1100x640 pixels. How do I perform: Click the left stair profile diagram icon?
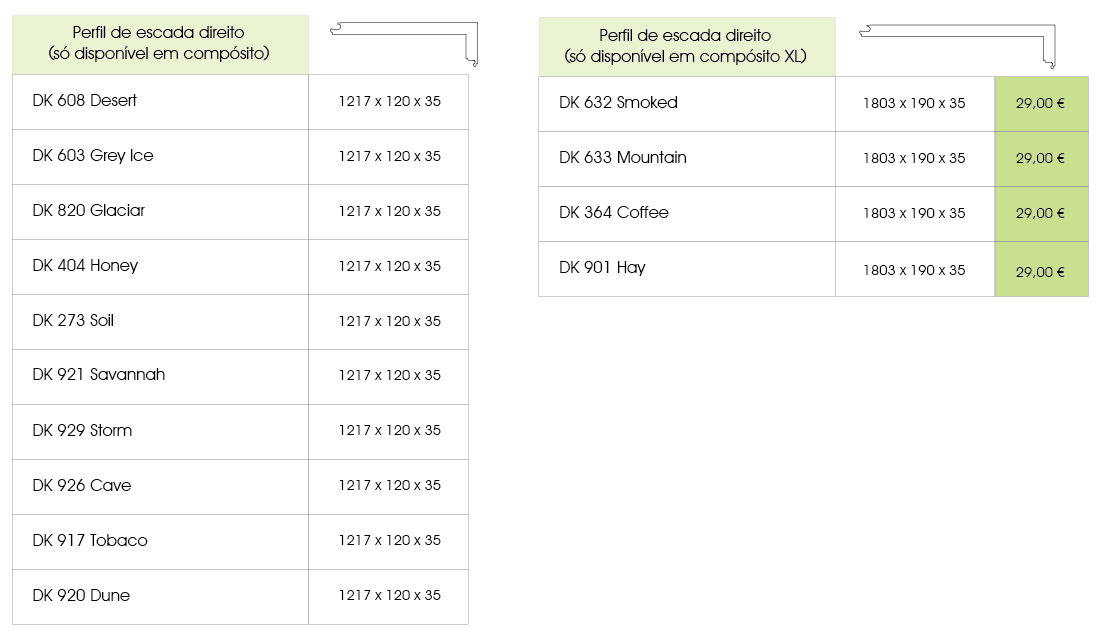point(404,42)
